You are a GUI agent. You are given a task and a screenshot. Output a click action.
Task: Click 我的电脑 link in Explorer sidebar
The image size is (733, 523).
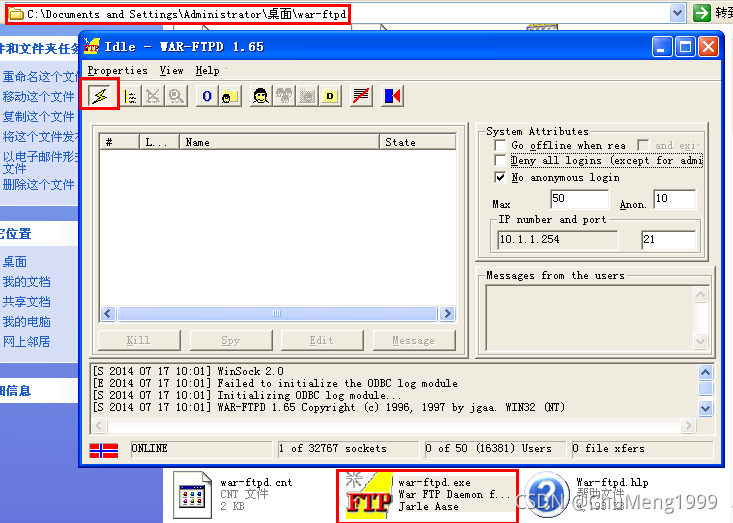(27, 322)
